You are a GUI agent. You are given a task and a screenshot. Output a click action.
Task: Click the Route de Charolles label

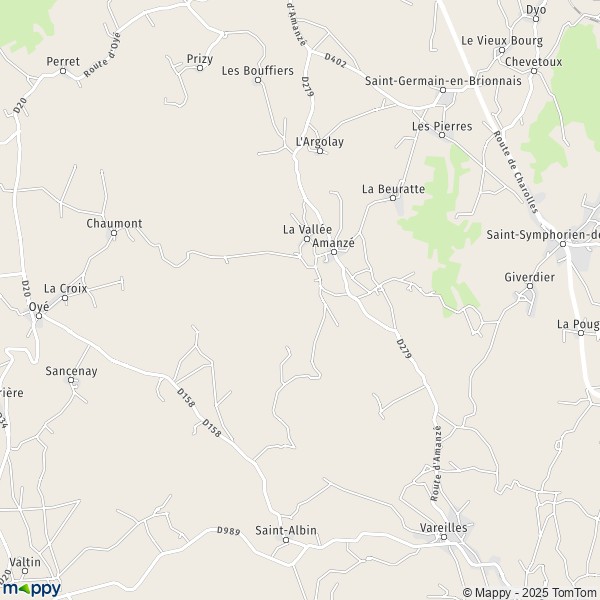[515, 172]
